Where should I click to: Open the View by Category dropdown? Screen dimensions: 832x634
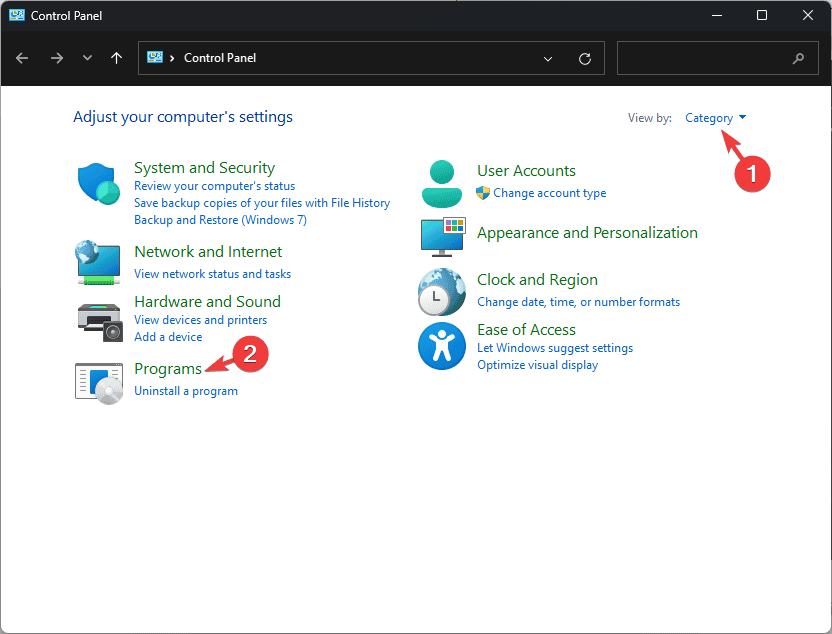pos(715,118)
